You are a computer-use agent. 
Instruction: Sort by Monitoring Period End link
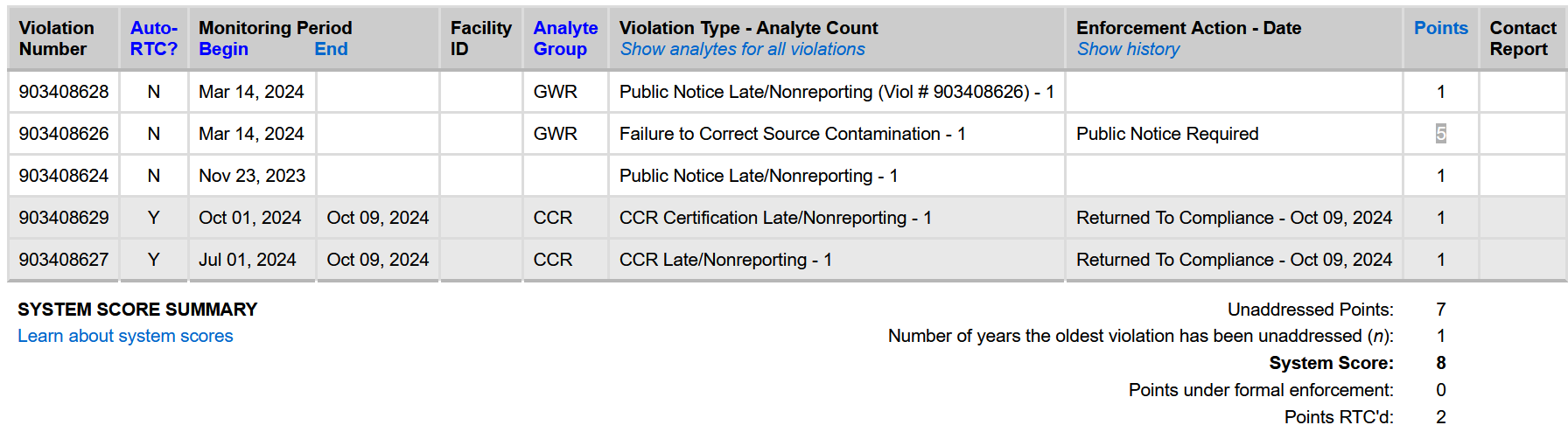(331, 50)
